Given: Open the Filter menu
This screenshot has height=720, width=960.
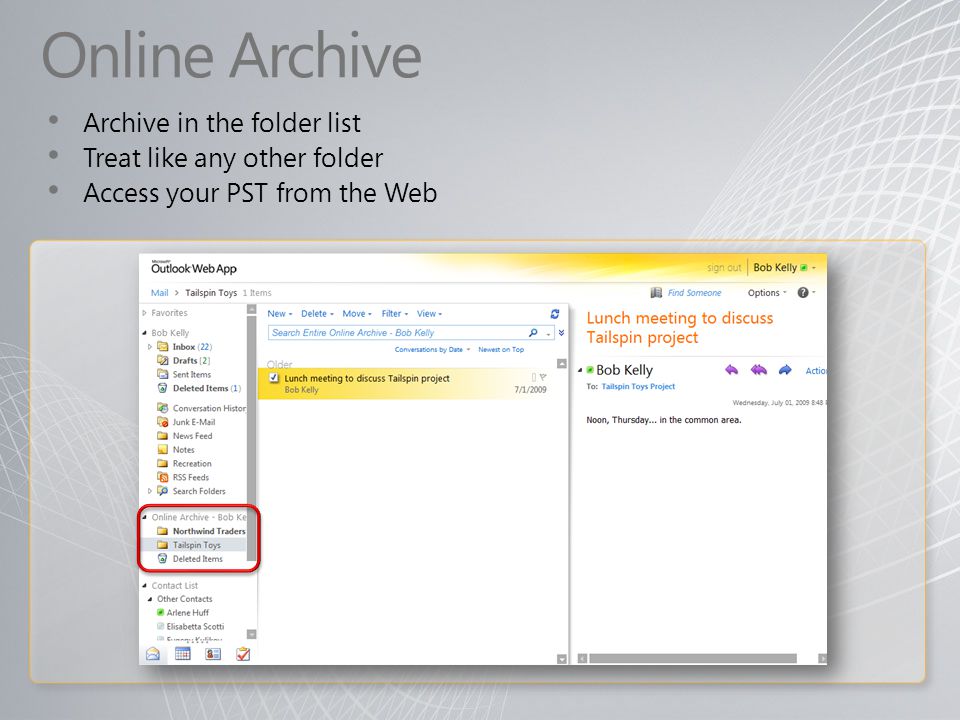Looking at the screenshot, I should 395,313.
